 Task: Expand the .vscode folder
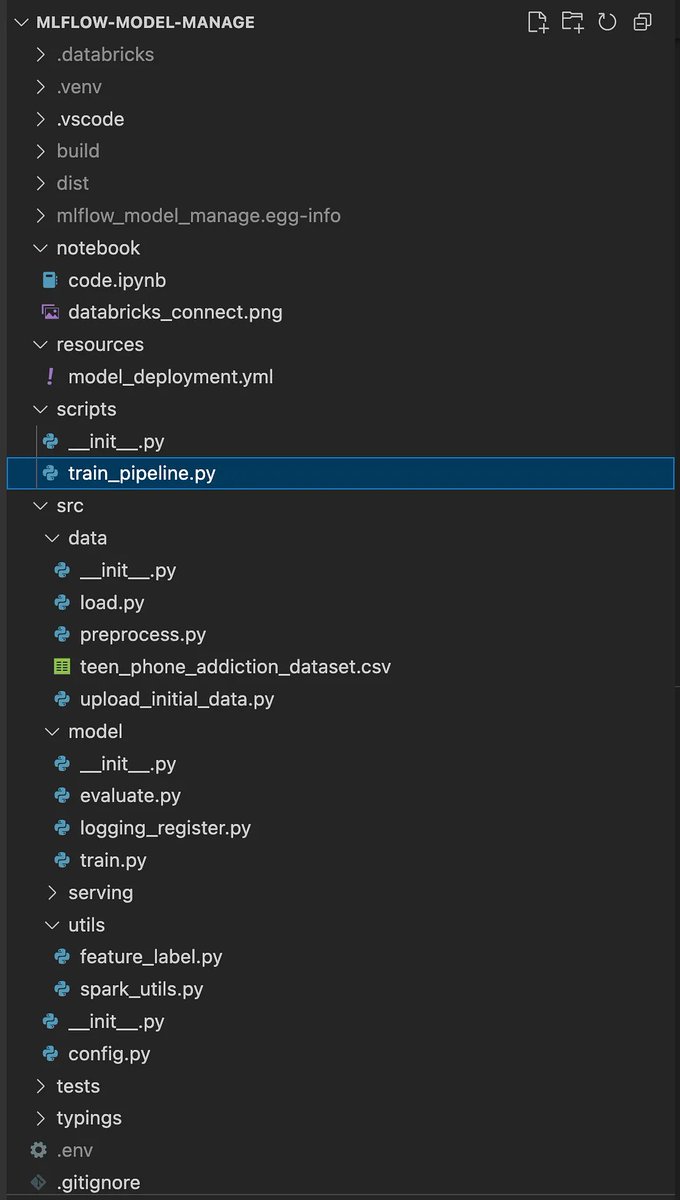[40, 119]
